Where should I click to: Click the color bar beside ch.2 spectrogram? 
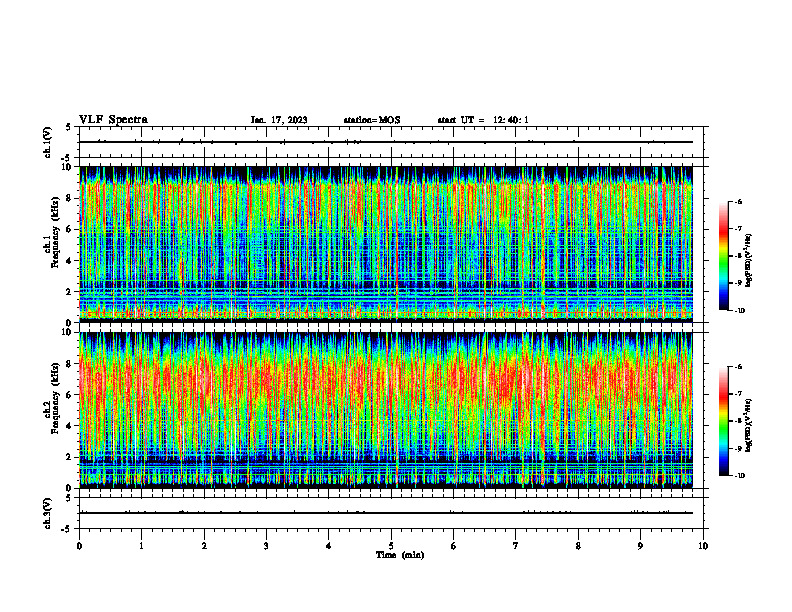pos(723,421)
